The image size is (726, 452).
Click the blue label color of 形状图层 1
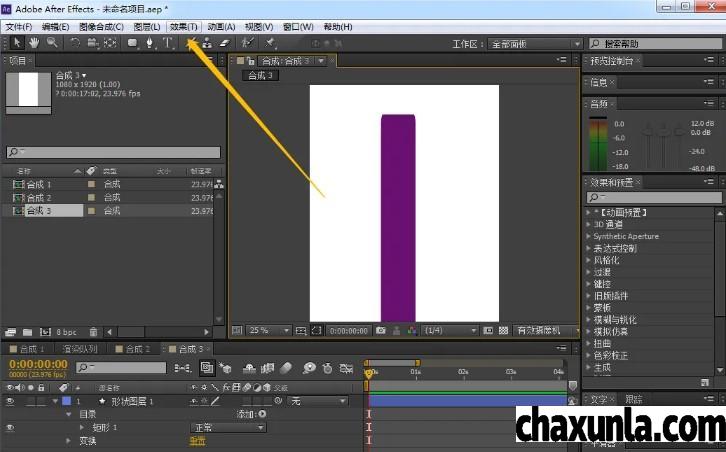67,402
